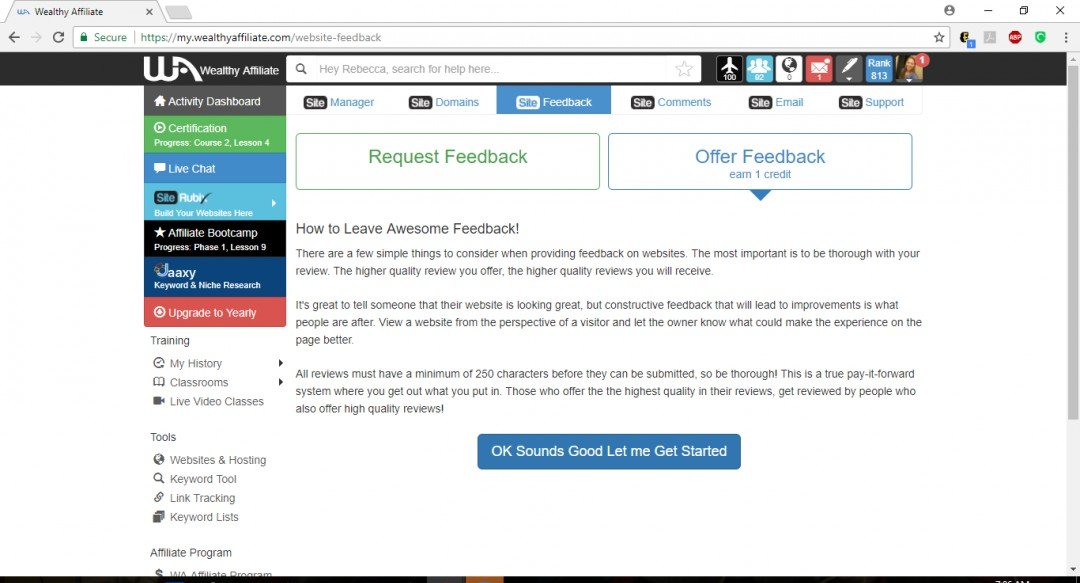Open Live Chat
Viewport: 1080px width, 583px height.
[215, 168]
